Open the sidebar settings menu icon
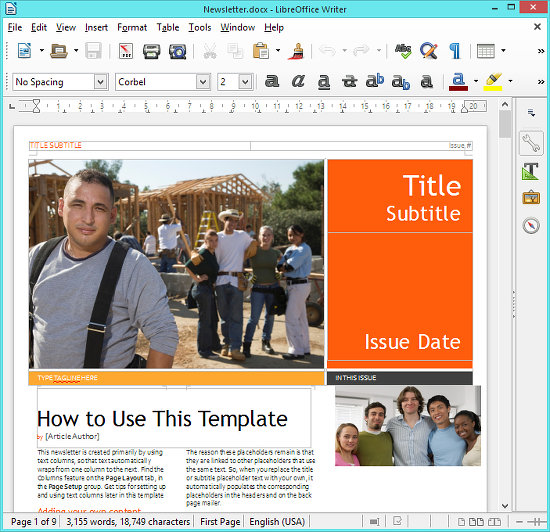550x532 pixels. pos(531,113)
